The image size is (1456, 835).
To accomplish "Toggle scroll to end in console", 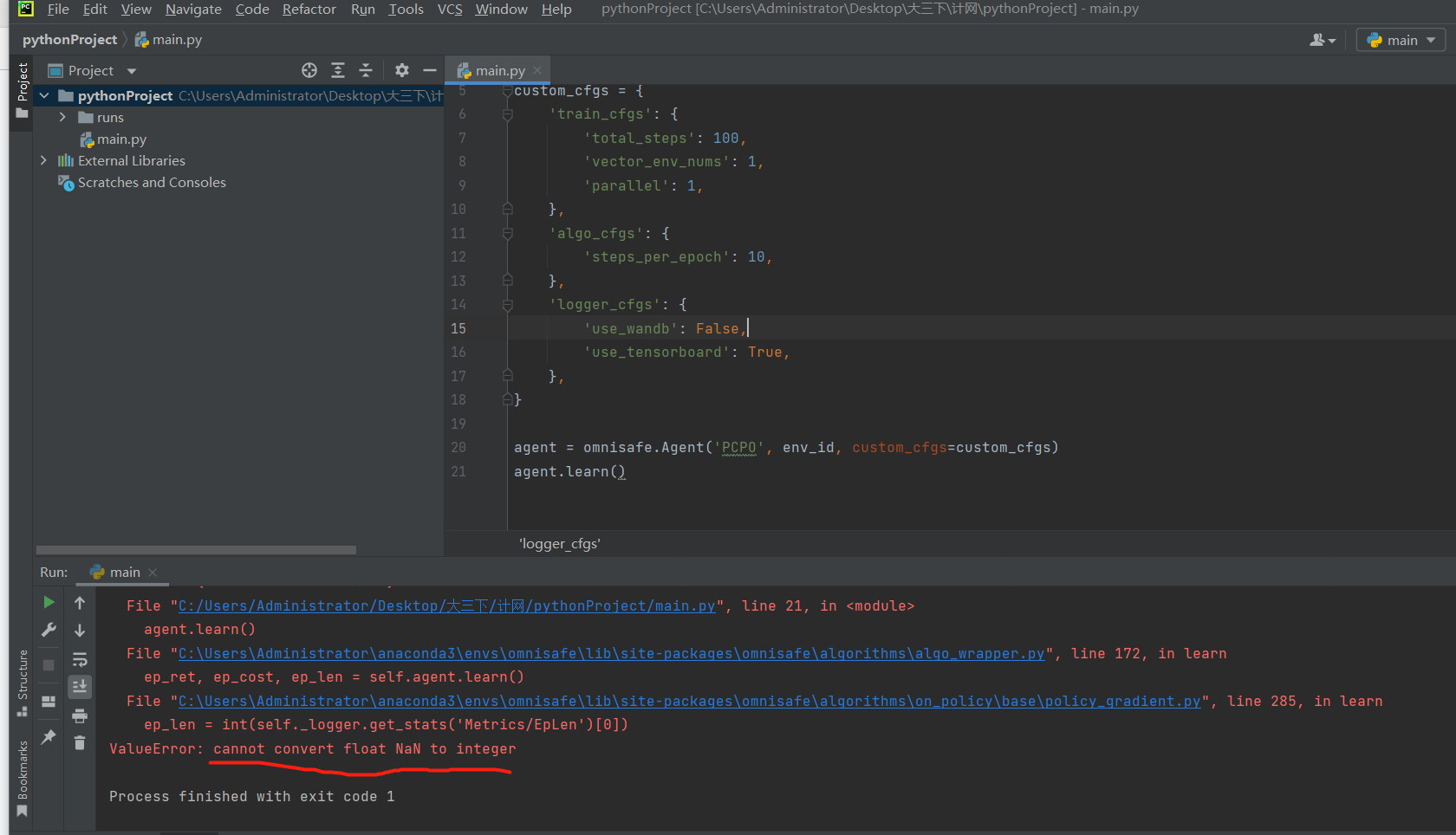I will pyautogui.click(x=80, y=686).
